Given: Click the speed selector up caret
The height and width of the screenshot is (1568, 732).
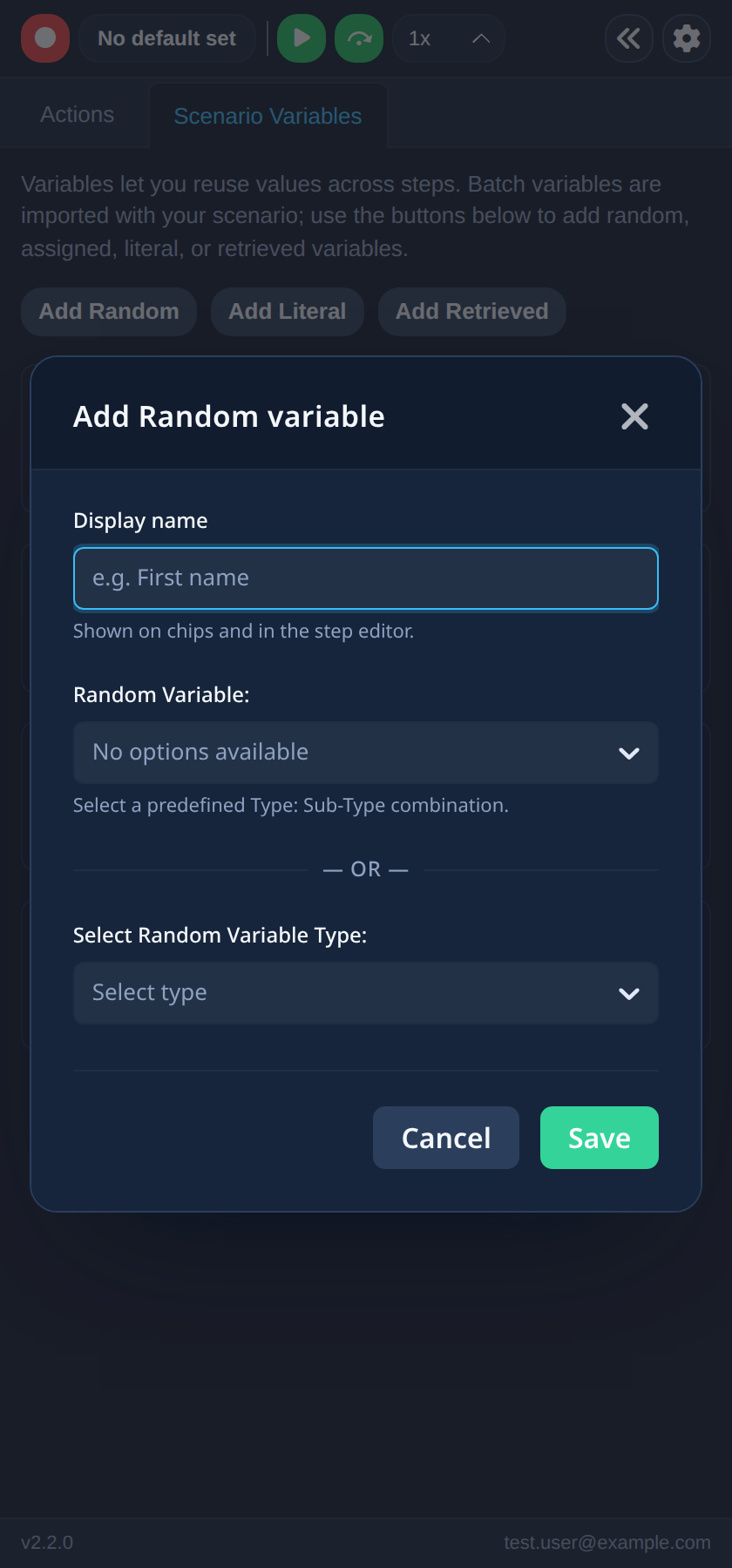Looking at the screenshot, I should click(x=481, y=38).
